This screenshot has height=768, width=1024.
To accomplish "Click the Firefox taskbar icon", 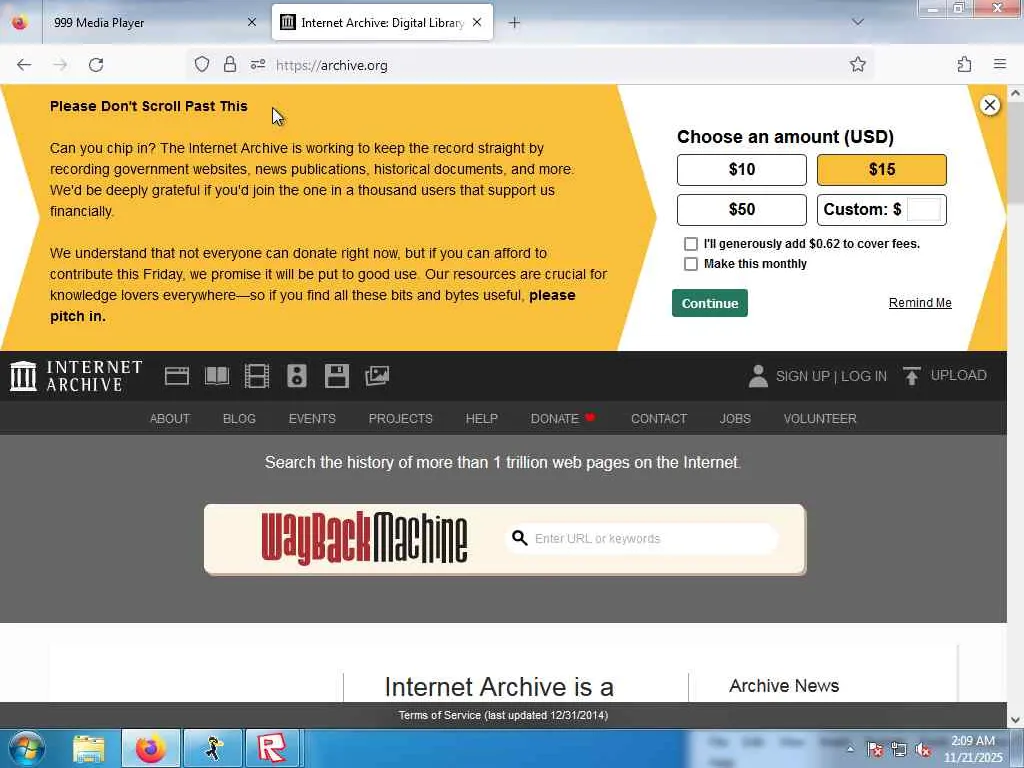I will (x=150, y=748).
